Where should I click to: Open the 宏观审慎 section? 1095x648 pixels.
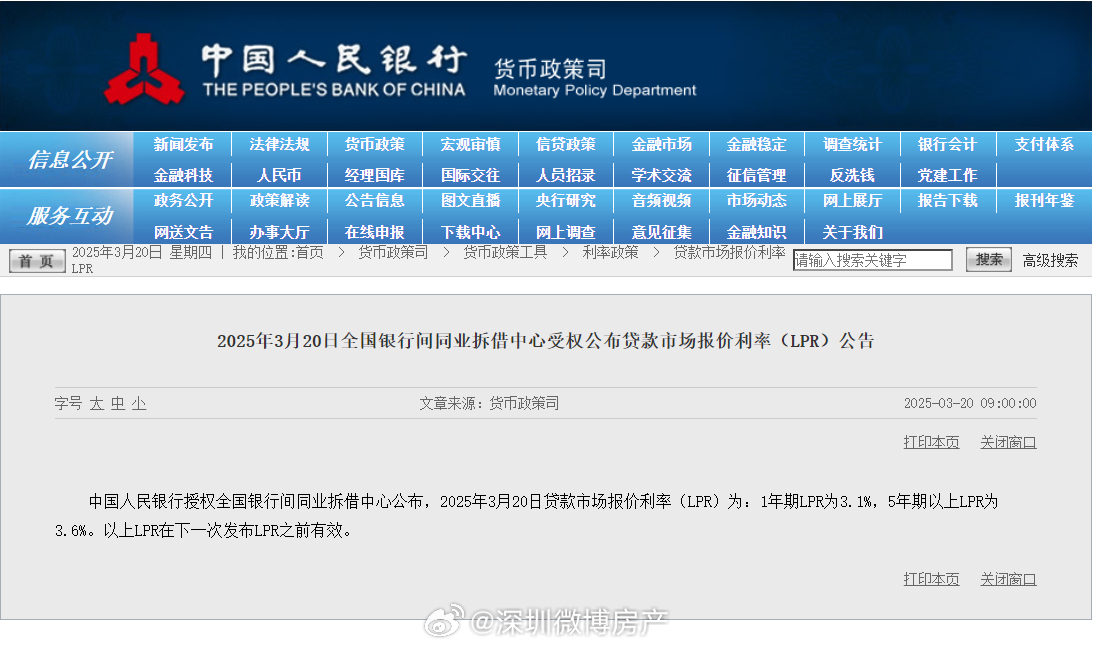click(470, 145)
